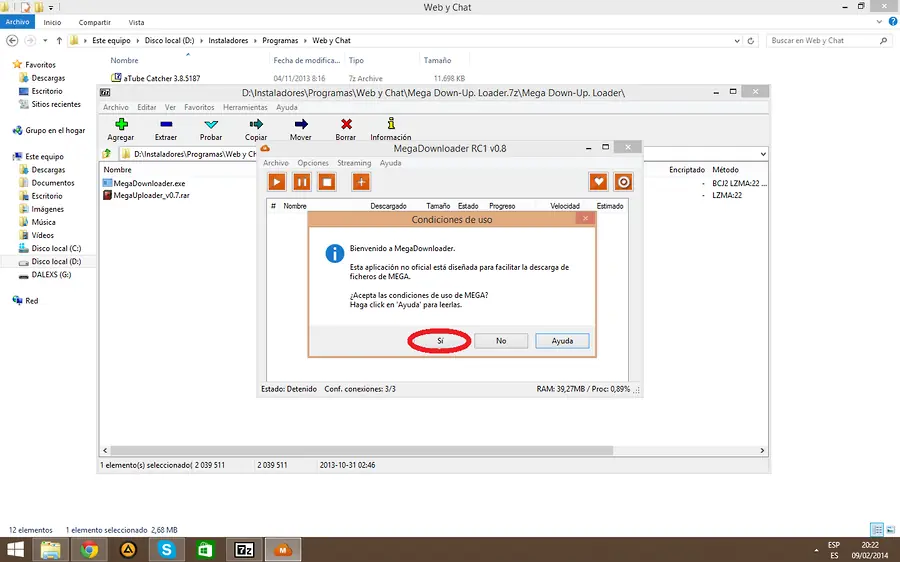Open 7-Zip taskbar icon
This screenshot has width=900, height=562.
coord(244,550)
